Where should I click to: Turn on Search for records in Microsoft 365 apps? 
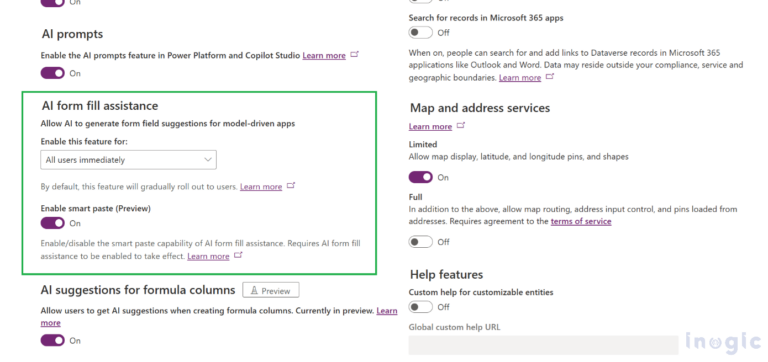click(421, 33)
